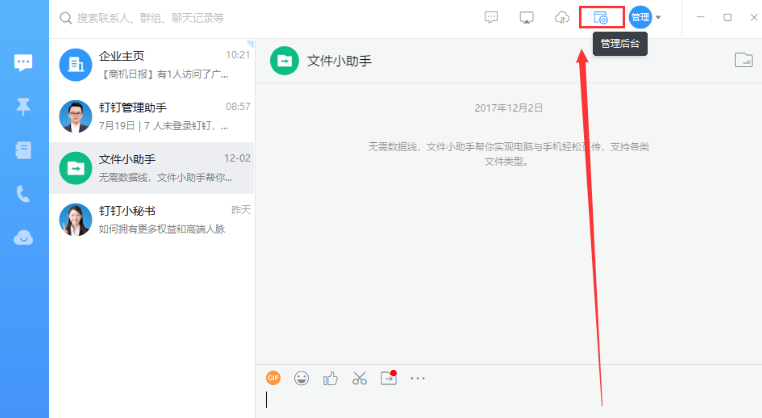762x418 pixels.
Task: Click the 企业主页 building avatar
Action: pyautogui.click(x=75, y=65)
